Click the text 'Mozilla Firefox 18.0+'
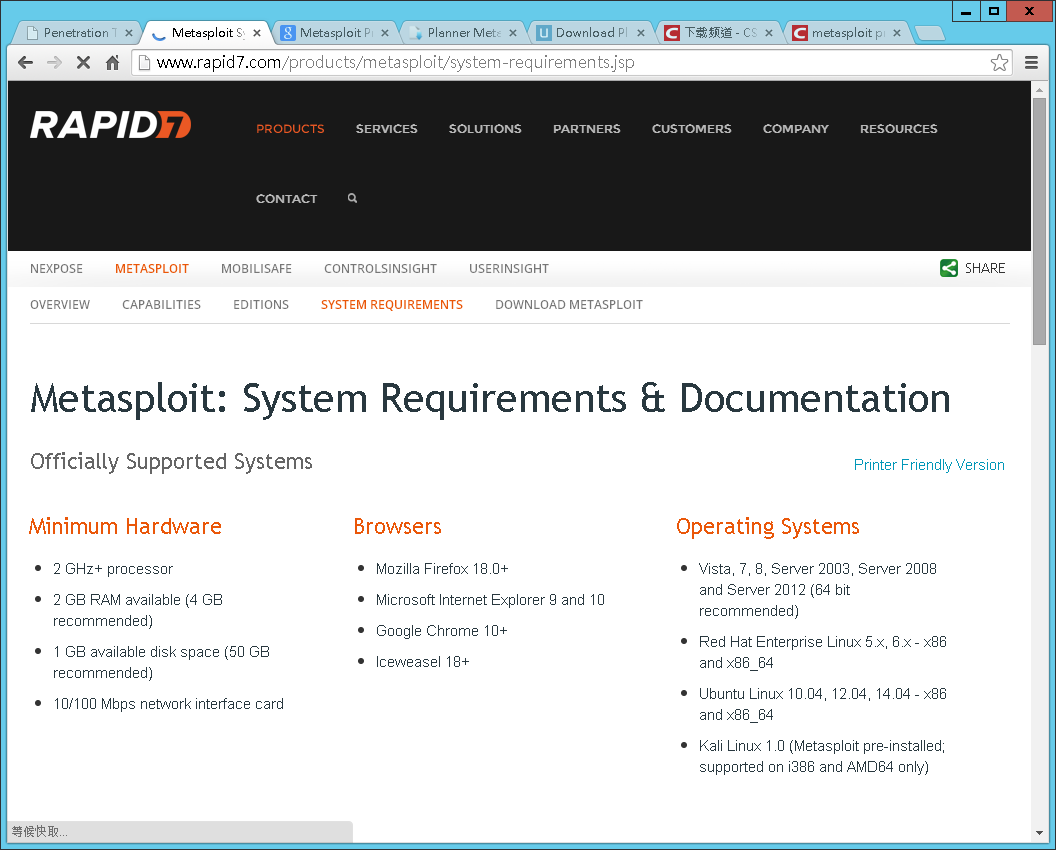Viewport: 1056px width, 850px height. [442, 569]
